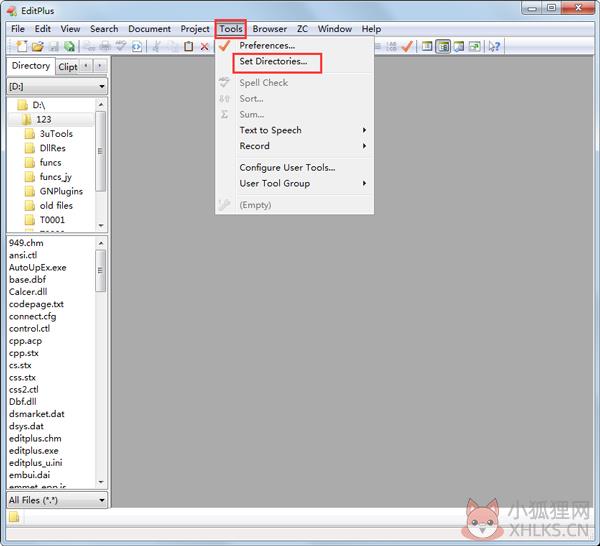Image resolution: width=600 pixels, height=546 pixels.
Task: Expand the Record submenu
Action: [x=302, y=146]
